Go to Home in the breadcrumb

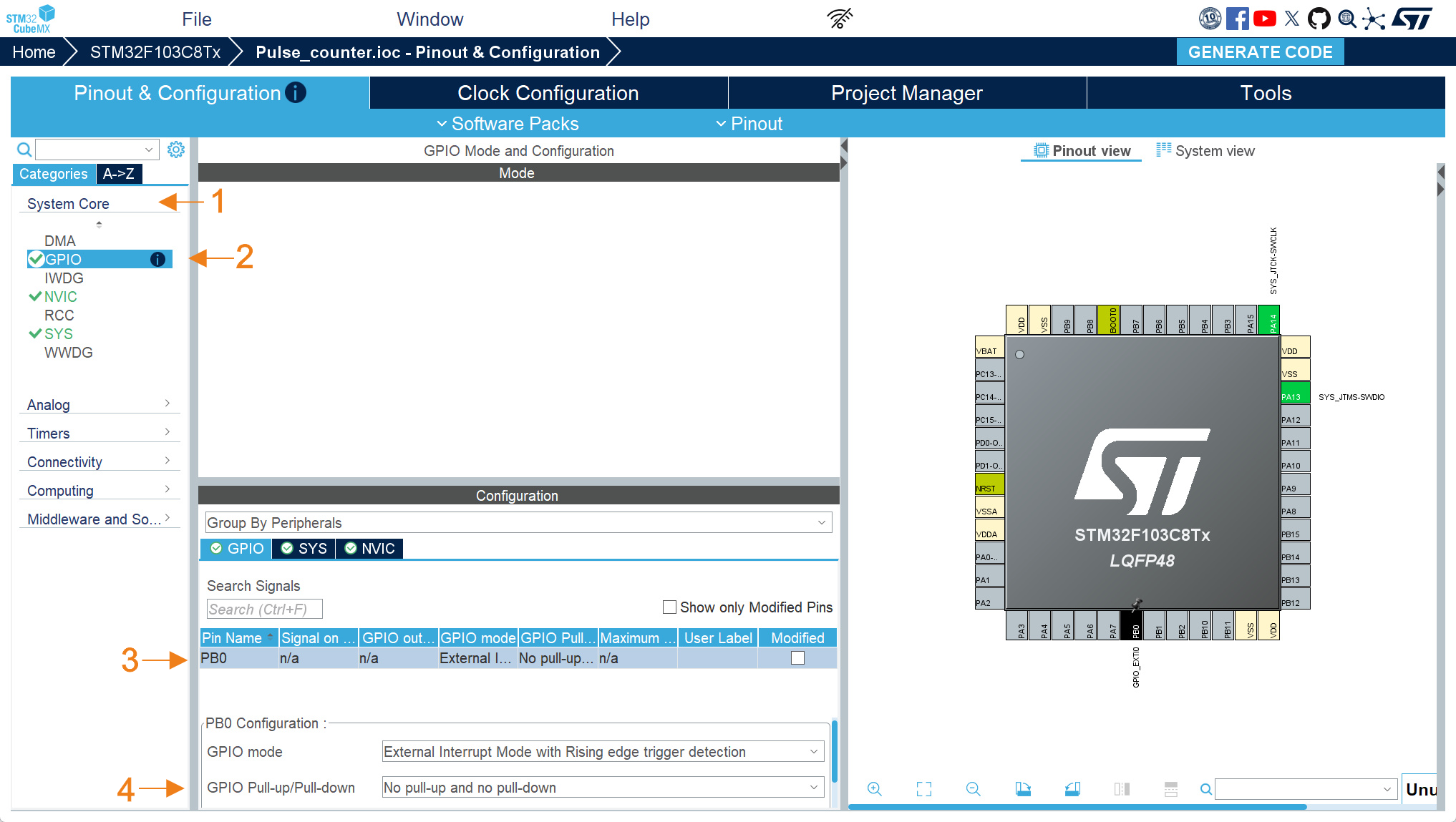(x=34, y=52)
